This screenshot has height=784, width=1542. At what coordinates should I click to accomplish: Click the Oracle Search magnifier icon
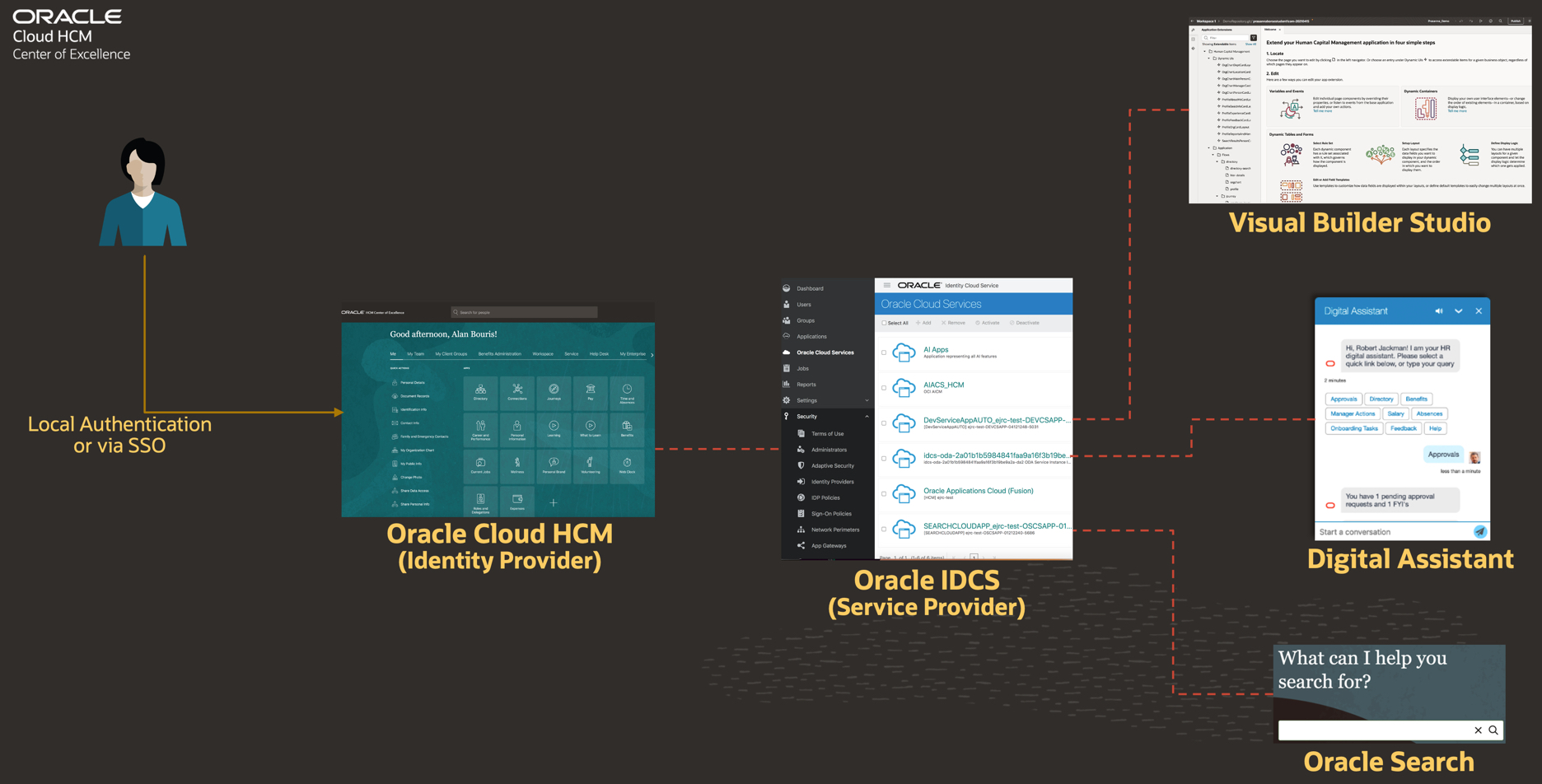[x=1493, y=730]
